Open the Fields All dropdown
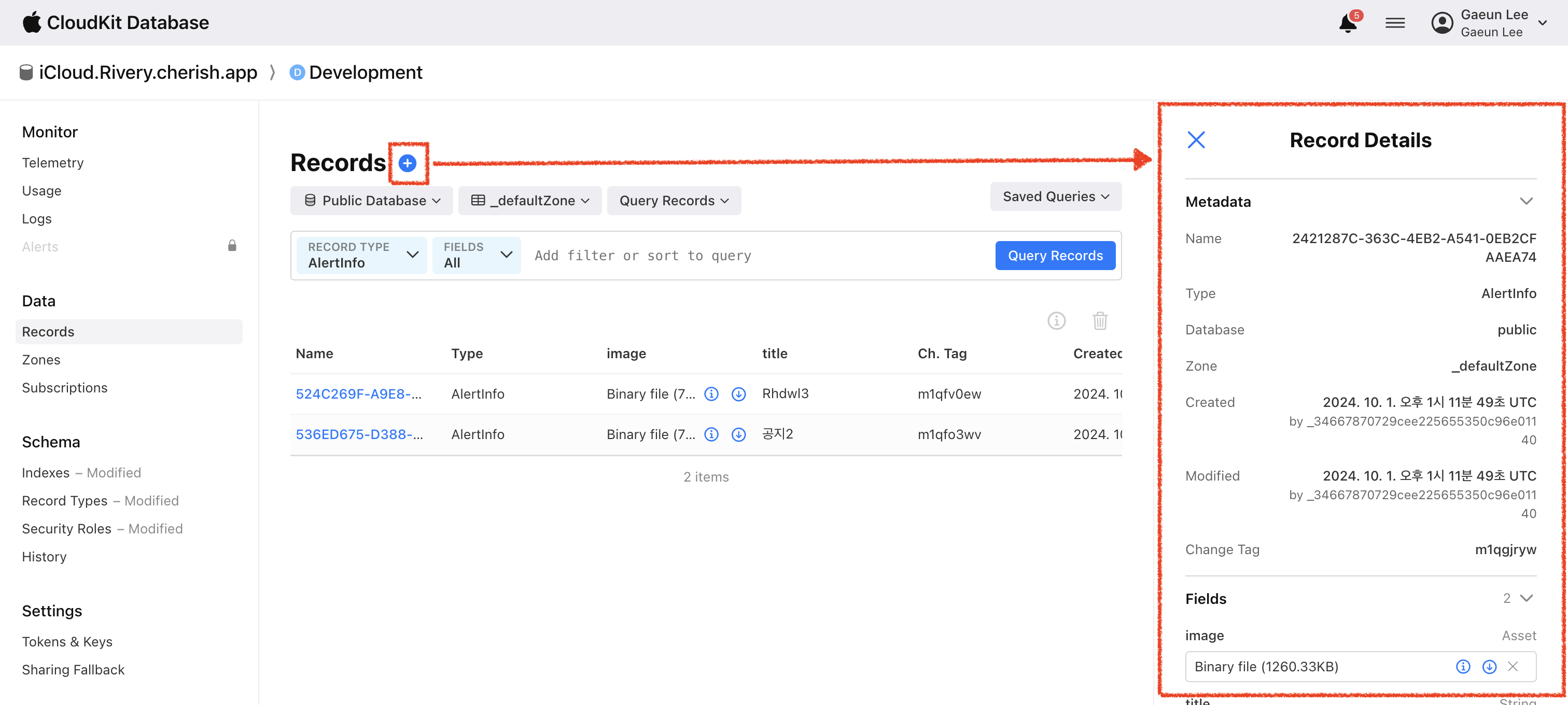Image resolution: width=1568 pixels, height=705 pixels. [477, 256]
